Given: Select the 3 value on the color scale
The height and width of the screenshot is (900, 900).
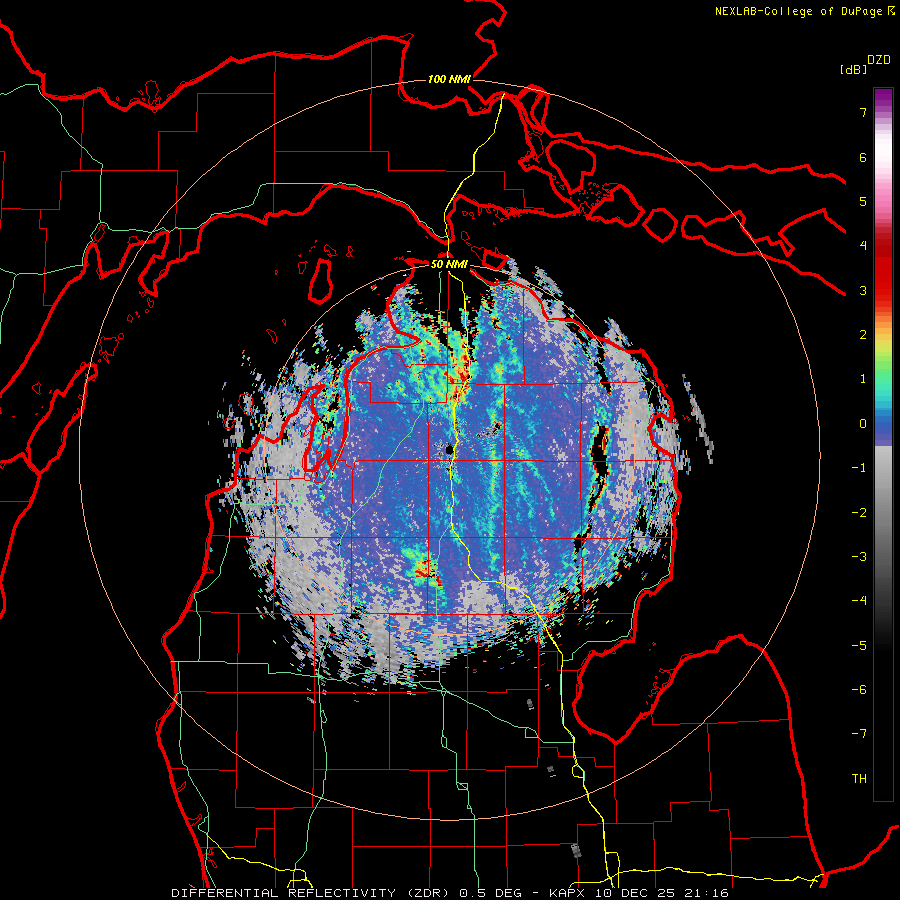Looking at the screenshot, I should 863,290.
